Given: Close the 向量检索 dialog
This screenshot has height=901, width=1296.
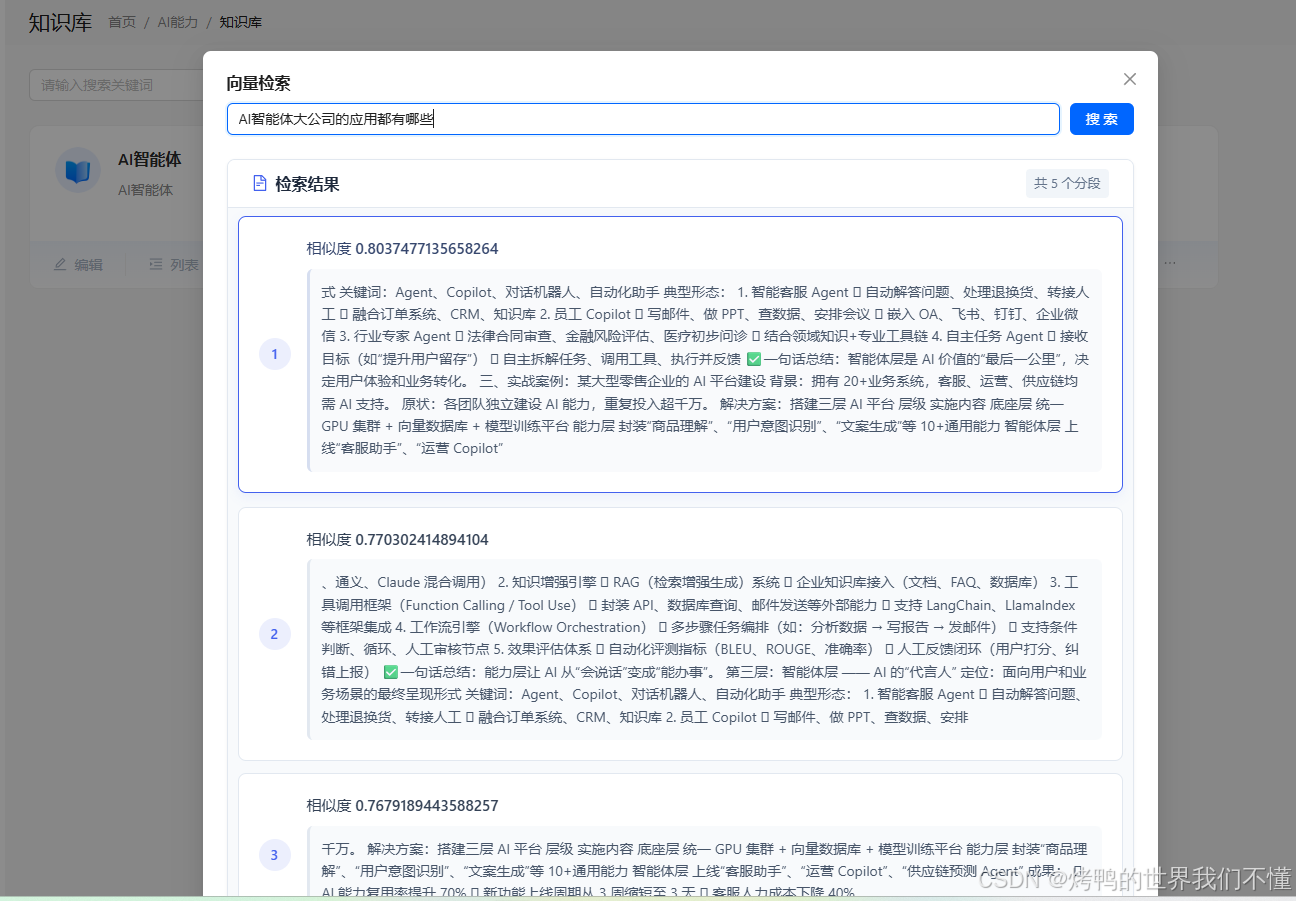Looking at the screenshot, I should [x=1130, y=79].
